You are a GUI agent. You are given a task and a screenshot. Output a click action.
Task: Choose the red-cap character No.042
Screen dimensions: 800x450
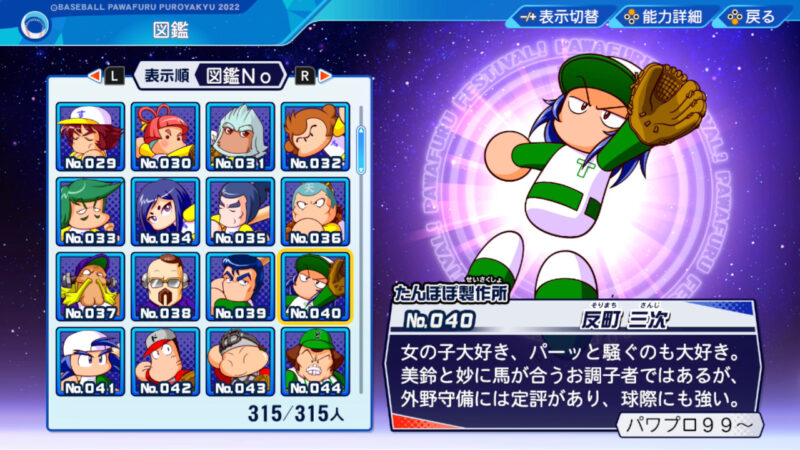tap(165, 362)
